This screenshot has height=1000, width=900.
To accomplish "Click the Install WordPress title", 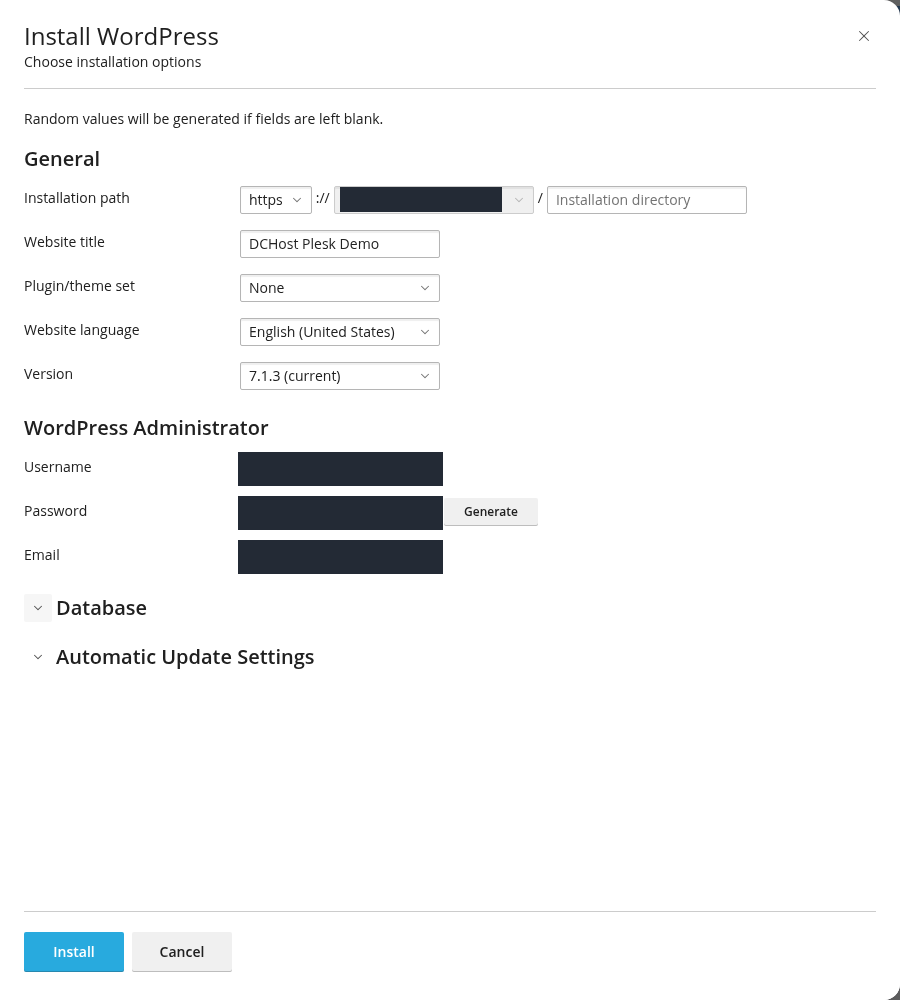I will 121,36.
